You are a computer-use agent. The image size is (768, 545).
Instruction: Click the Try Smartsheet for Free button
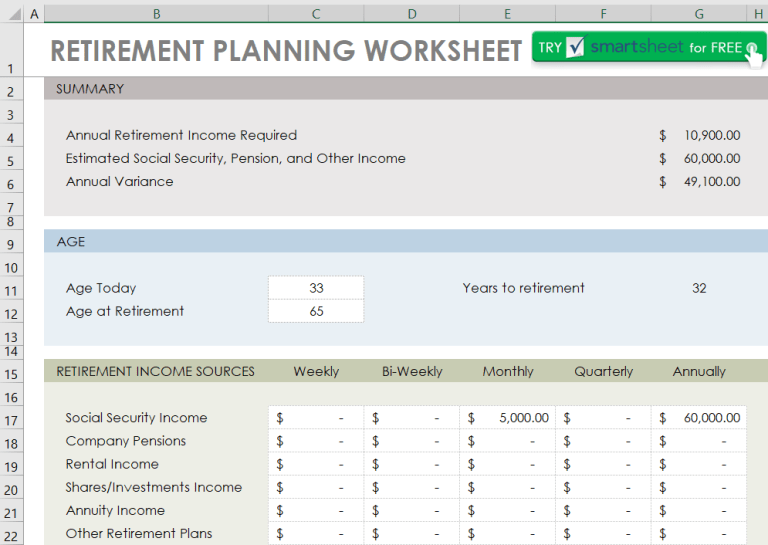[x=648, y=47]
